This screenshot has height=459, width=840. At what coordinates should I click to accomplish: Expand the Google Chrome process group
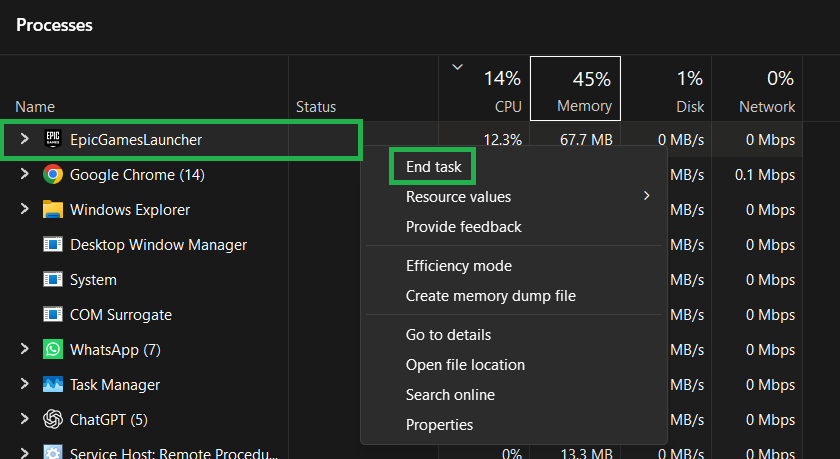[25, 175]
